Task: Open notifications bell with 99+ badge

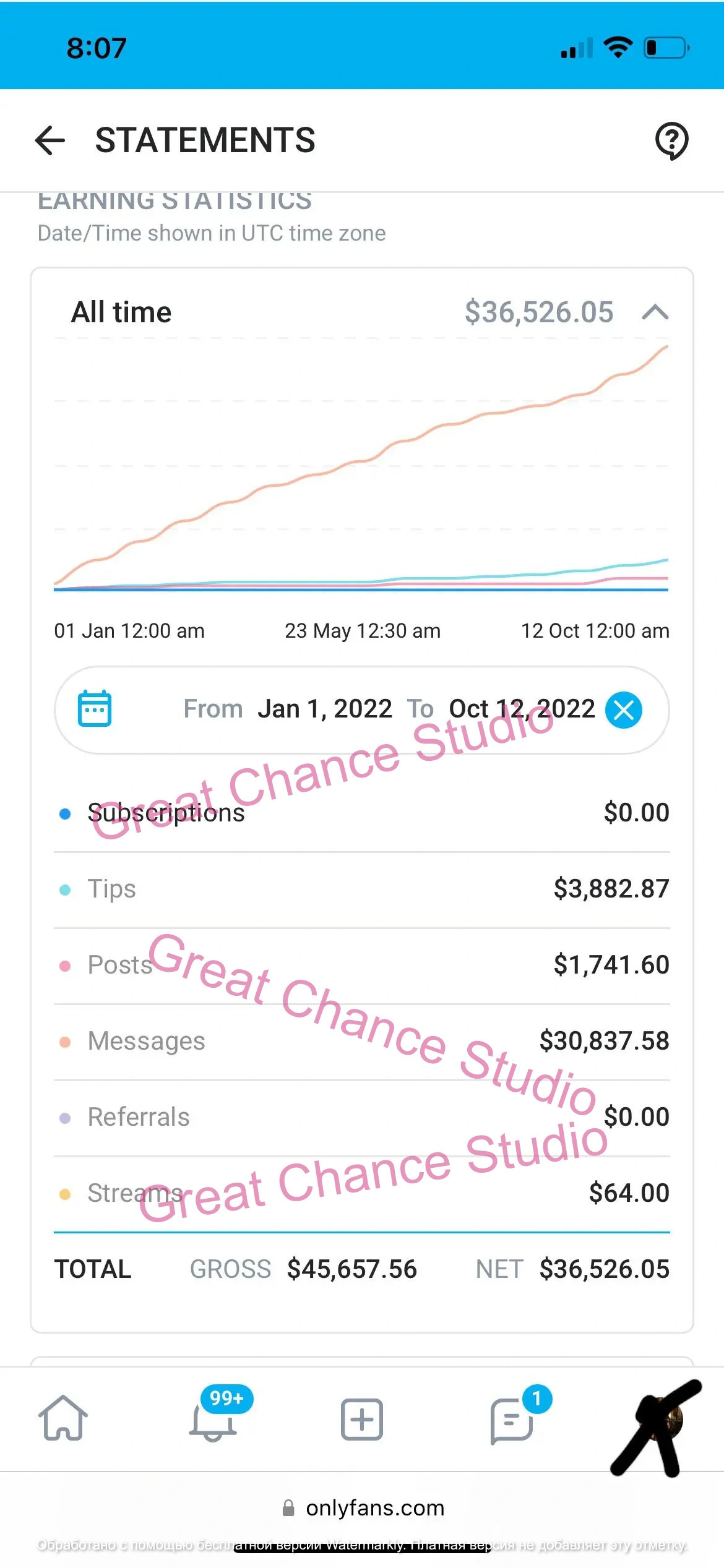Action: 213,1420
